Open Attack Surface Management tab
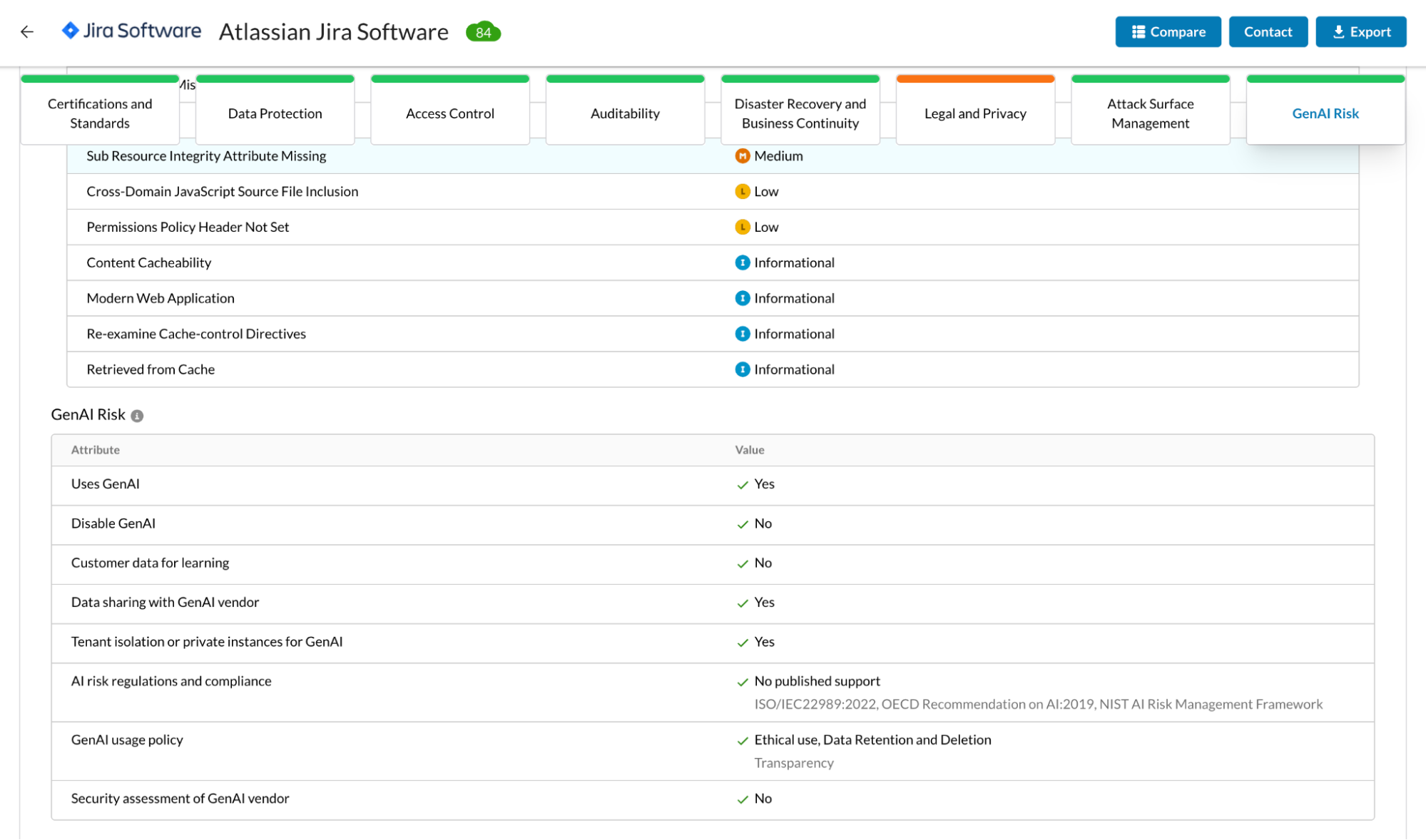This screenshot has height=840, width=1426. [x=1151, y=111]
